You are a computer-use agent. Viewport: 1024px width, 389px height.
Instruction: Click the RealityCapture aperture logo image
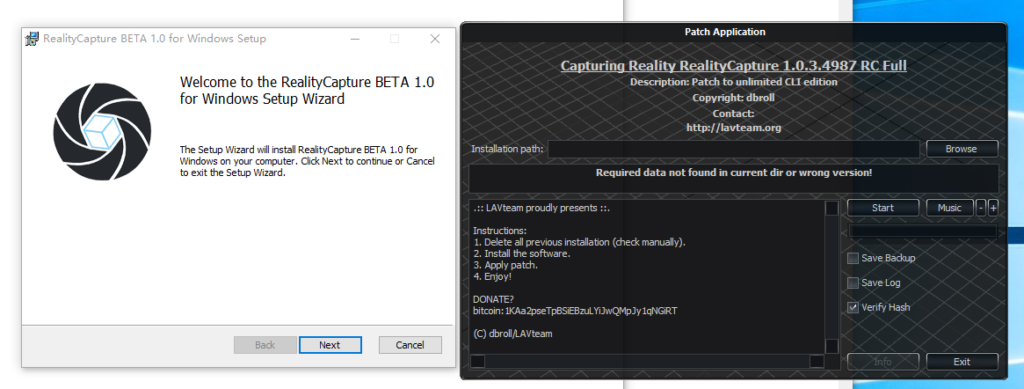pyautogui.click(x=102, y=132)
